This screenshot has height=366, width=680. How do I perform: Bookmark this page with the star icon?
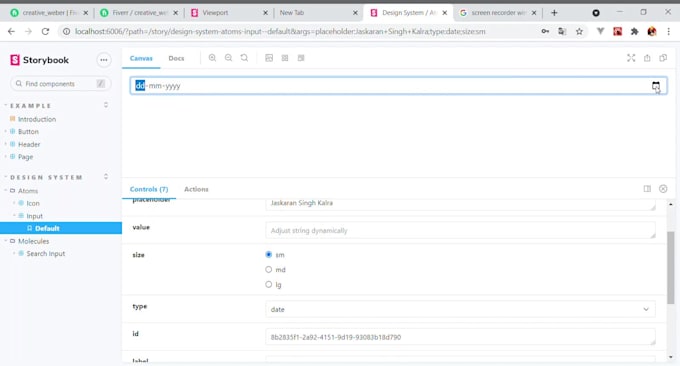coord(579,31)
